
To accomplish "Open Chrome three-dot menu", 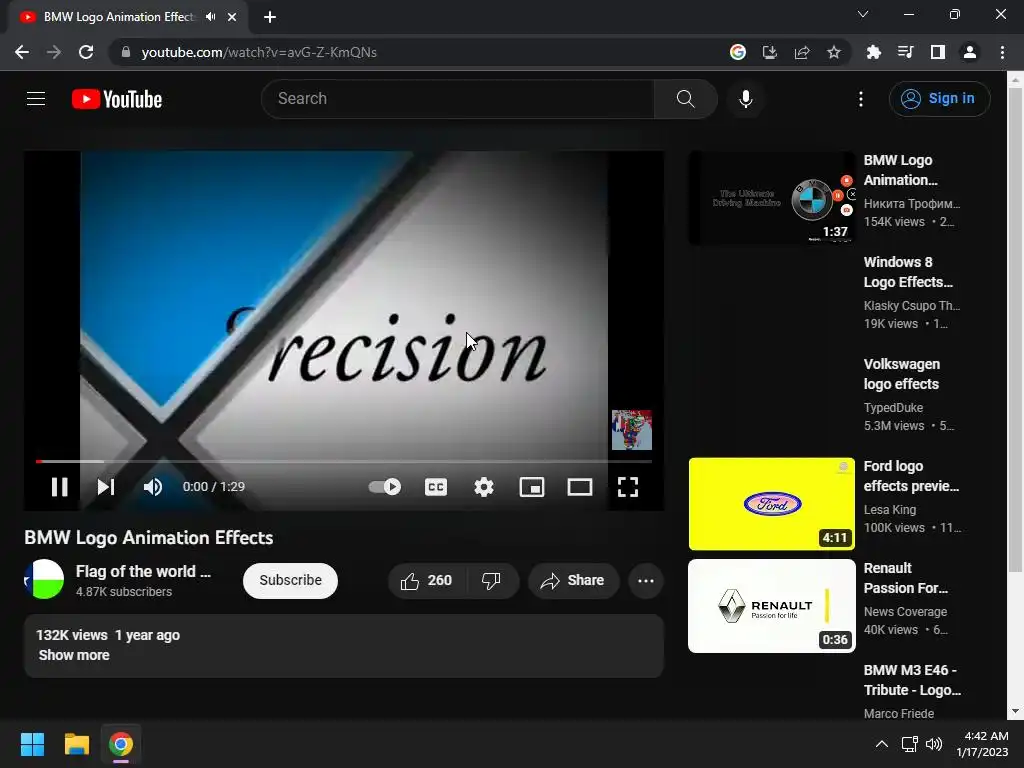I will pyautogui.click(x=1002, y=52).
